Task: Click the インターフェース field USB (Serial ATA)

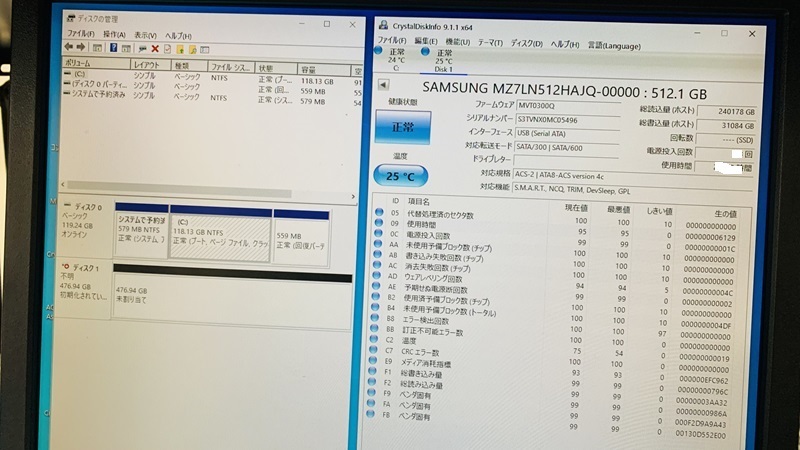Action: [x=566, y=134]
